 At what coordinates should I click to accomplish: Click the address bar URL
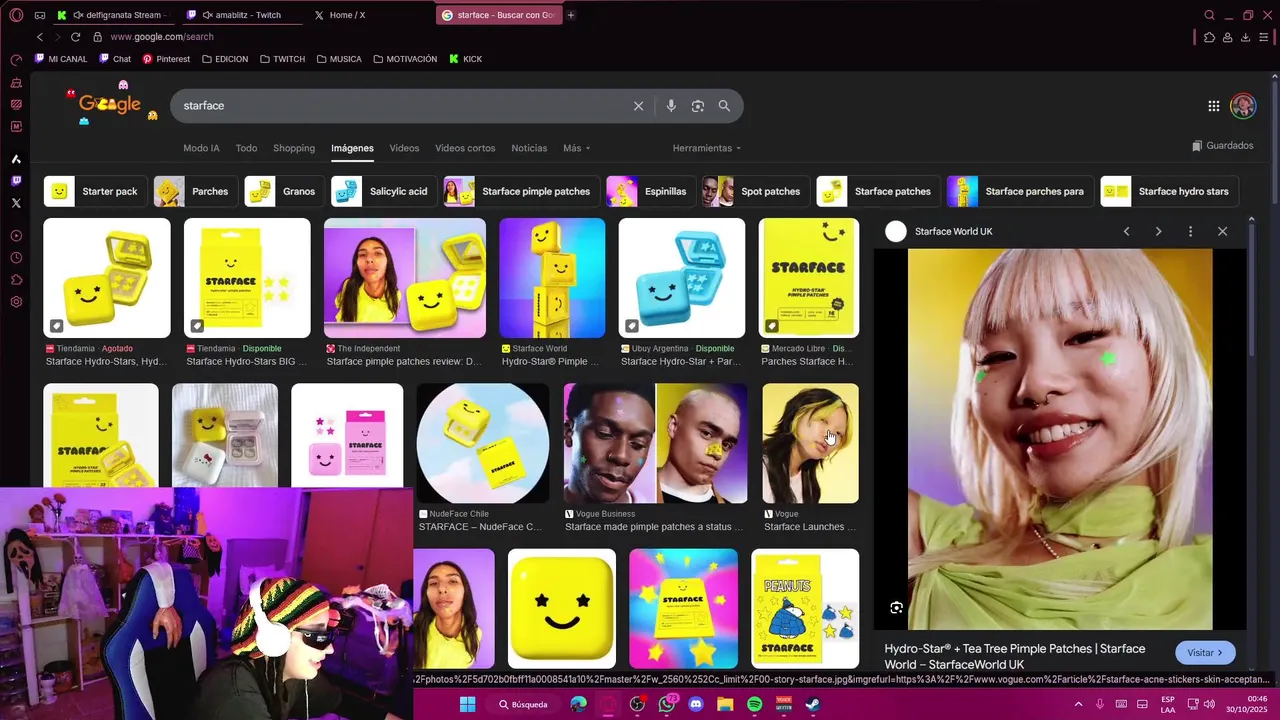click(162, 37)
